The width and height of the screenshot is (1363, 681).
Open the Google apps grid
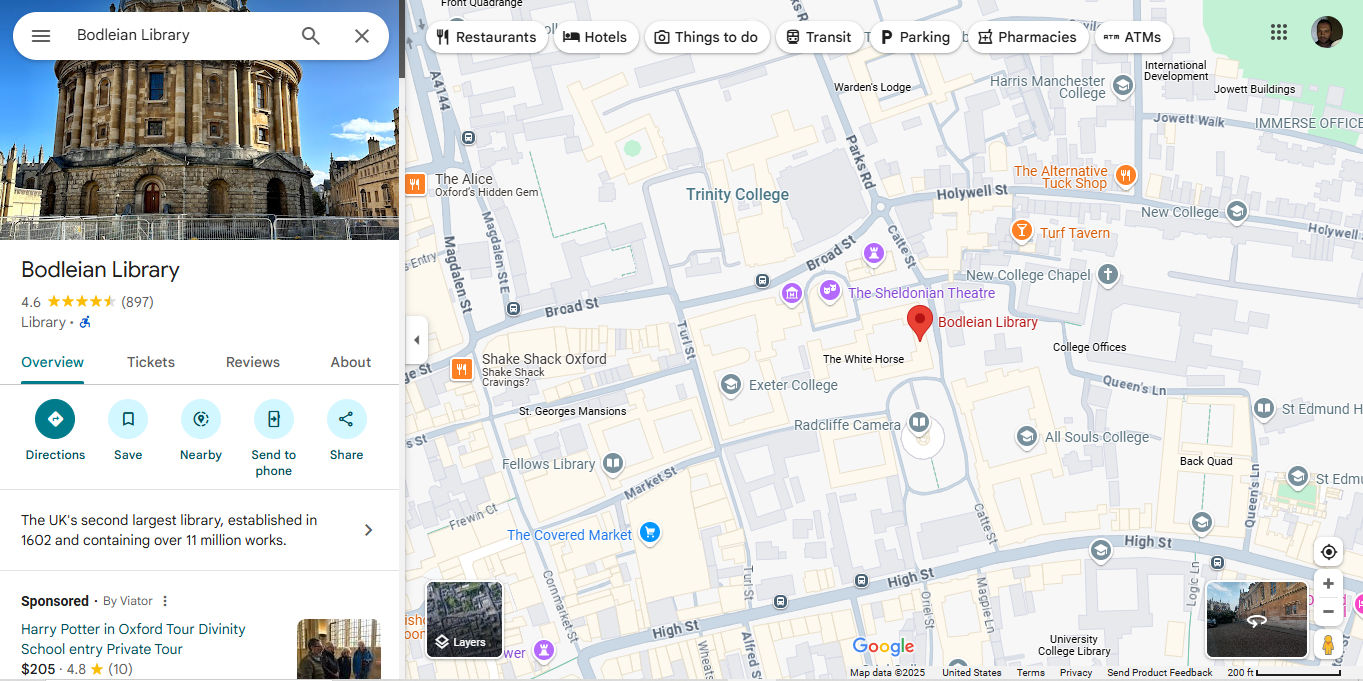point(1278,32)
